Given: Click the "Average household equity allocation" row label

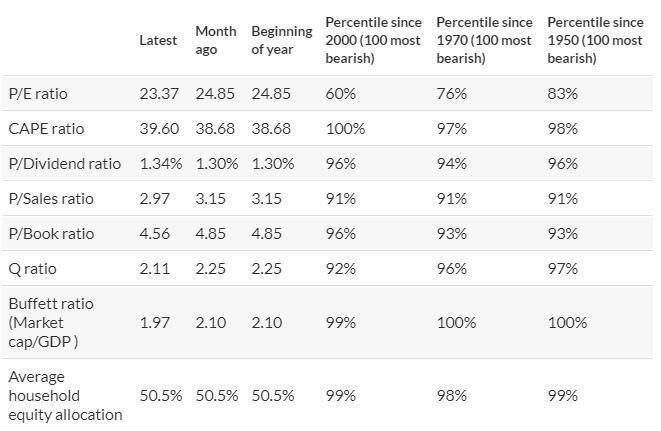Looking at the screenshot, I should [x=65, y=395].
